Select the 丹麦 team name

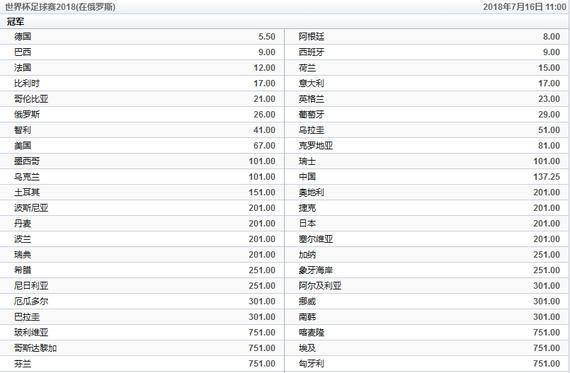pos(23,223)
